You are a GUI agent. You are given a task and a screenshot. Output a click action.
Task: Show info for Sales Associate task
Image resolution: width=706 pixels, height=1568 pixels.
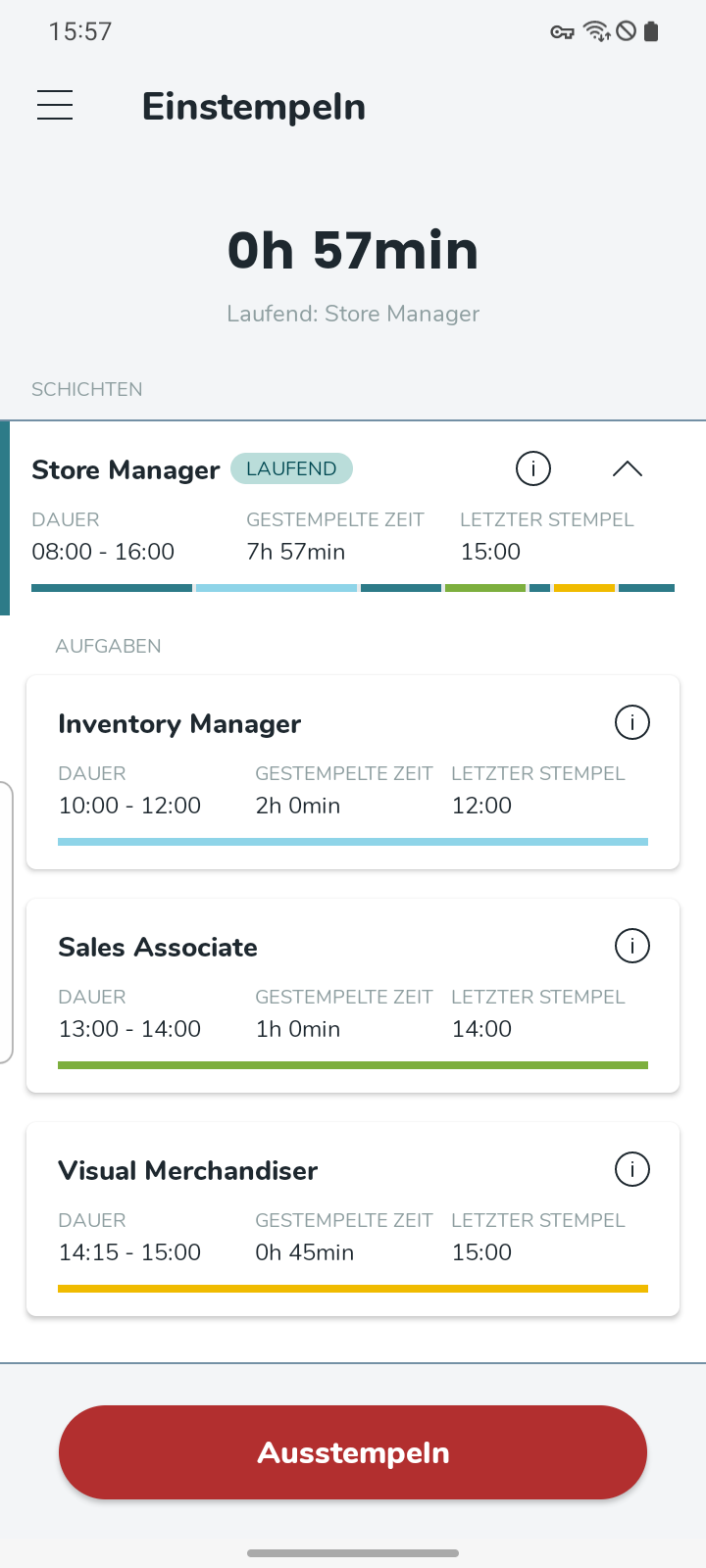[632, 946]
